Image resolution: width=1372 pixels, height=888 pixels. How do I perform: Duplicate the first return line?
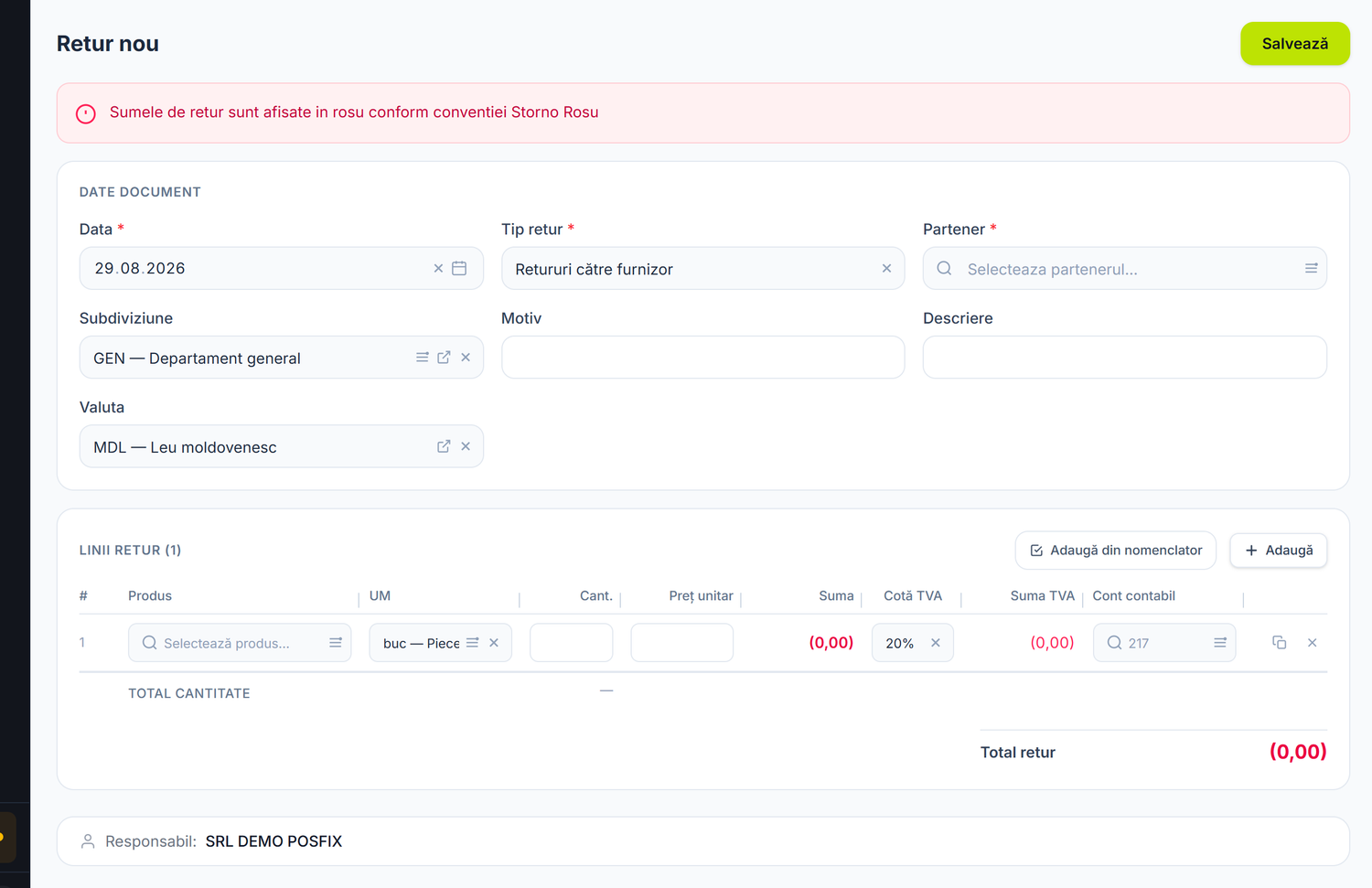1280,643
